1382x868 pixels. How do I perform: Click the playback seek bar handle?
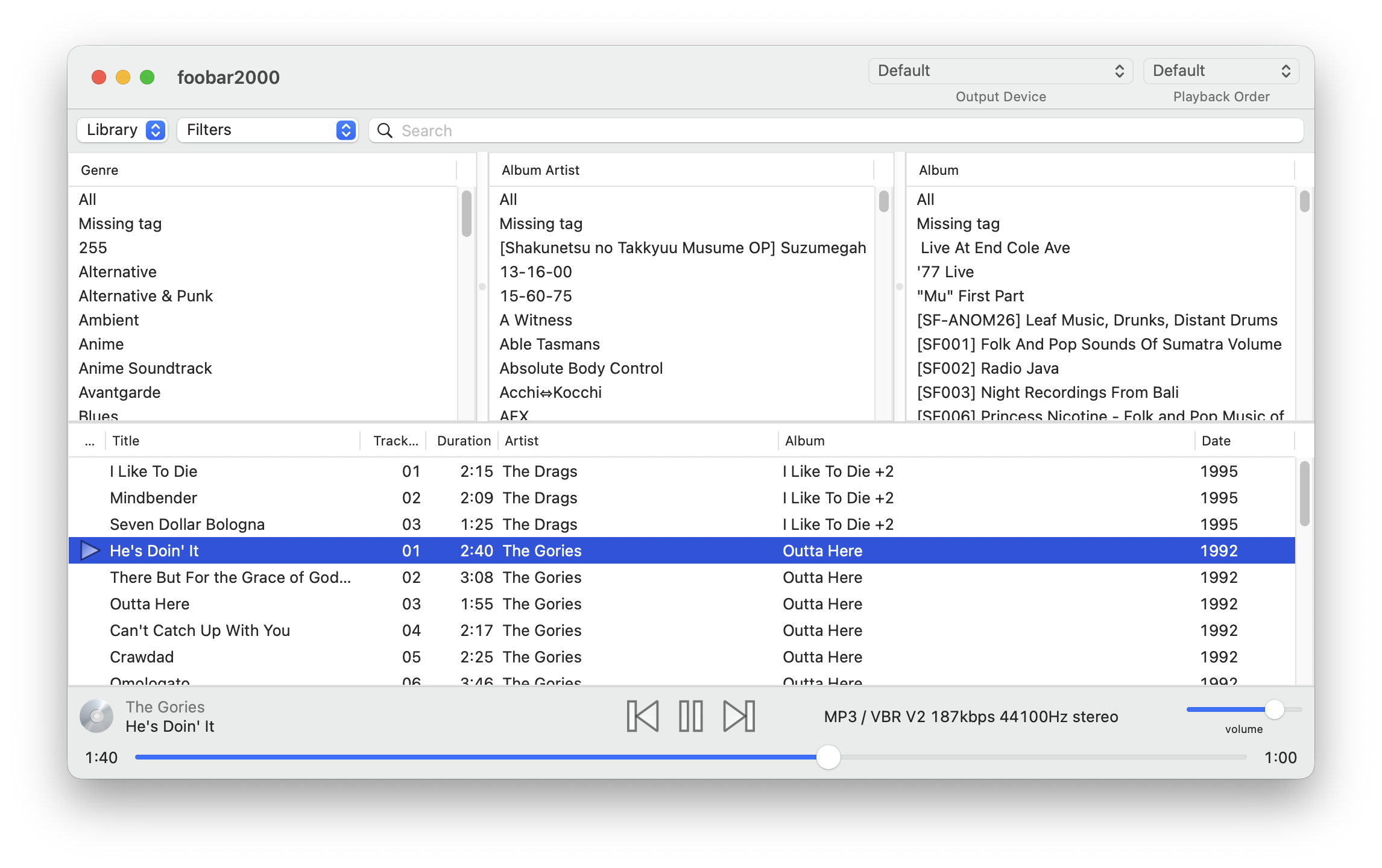click(828, 757)
